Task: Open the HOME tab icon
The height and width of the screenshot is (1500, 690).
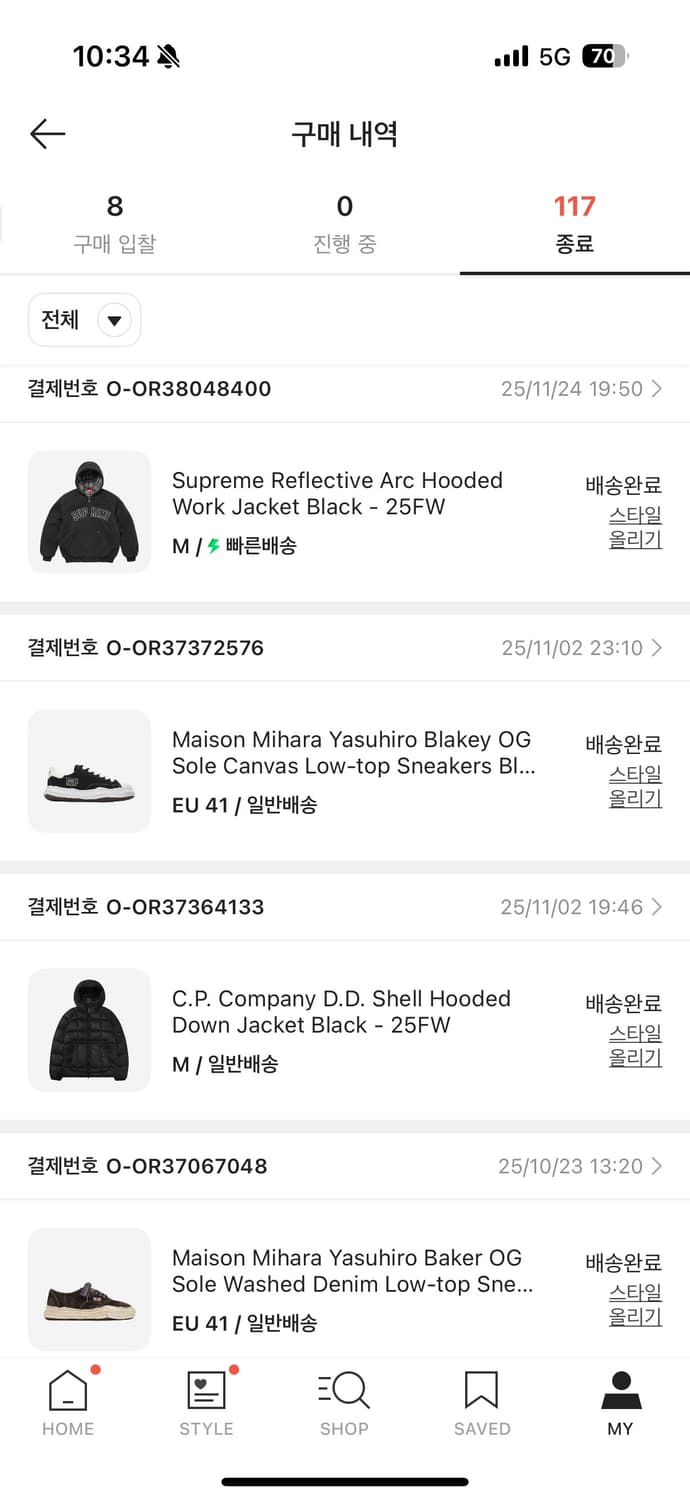Action: (x=67, y=1390)
